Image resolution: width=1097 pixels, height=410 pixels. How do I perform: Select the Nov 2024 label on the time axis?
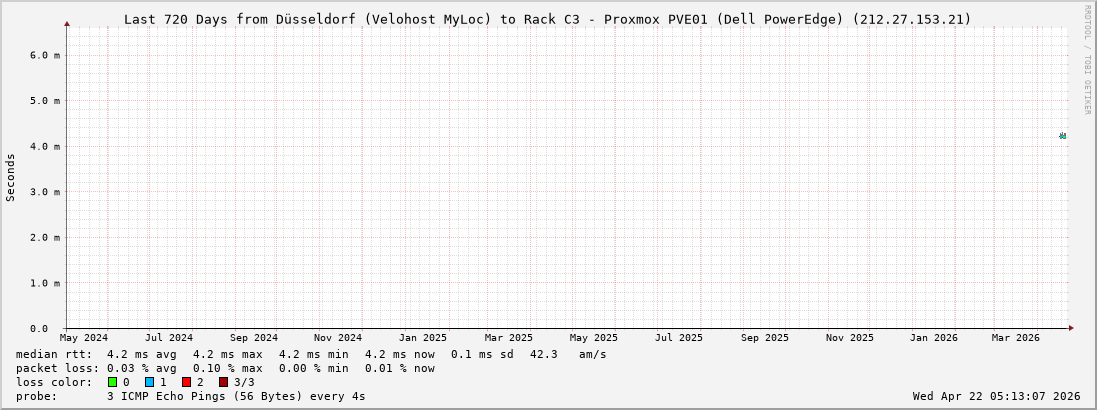(x=338, y=338)
